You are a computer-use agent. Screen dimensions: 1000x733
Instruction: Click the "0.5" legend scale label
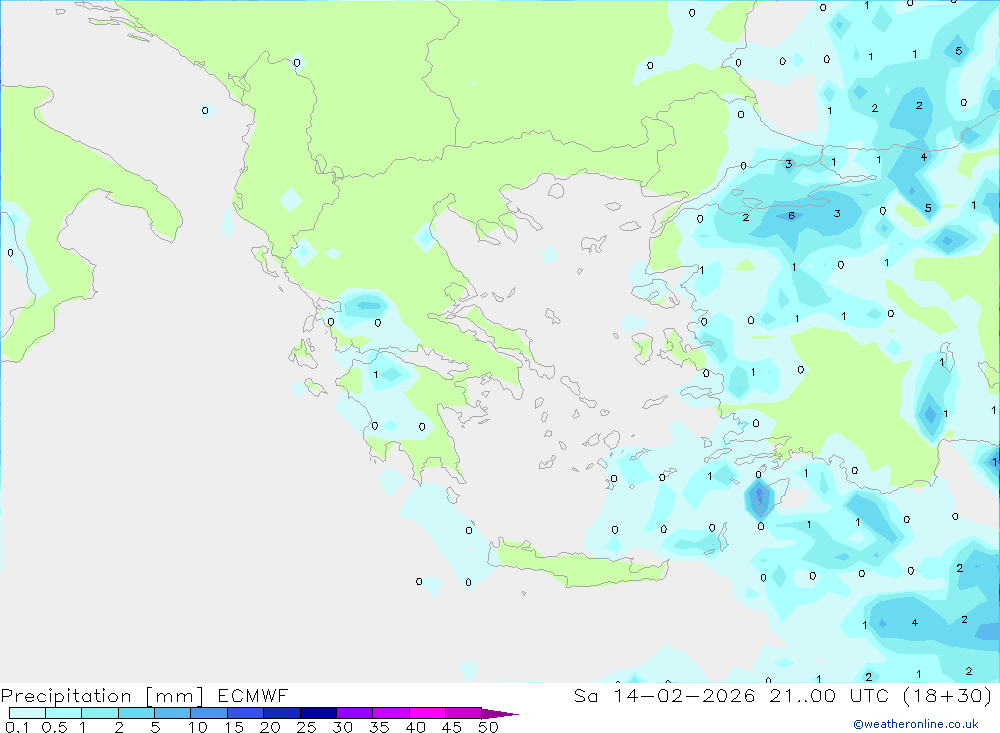point(54,727)
